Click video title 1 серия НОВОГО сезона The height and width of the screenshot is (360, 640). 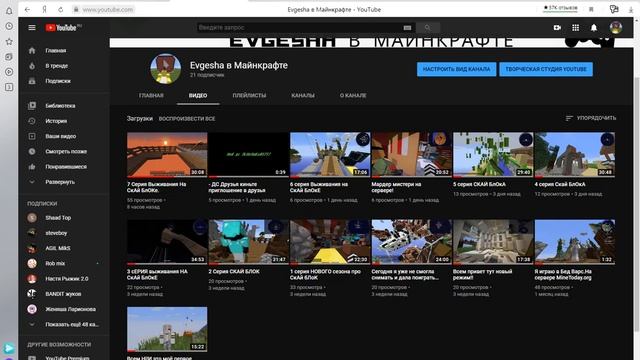(325, 274)
